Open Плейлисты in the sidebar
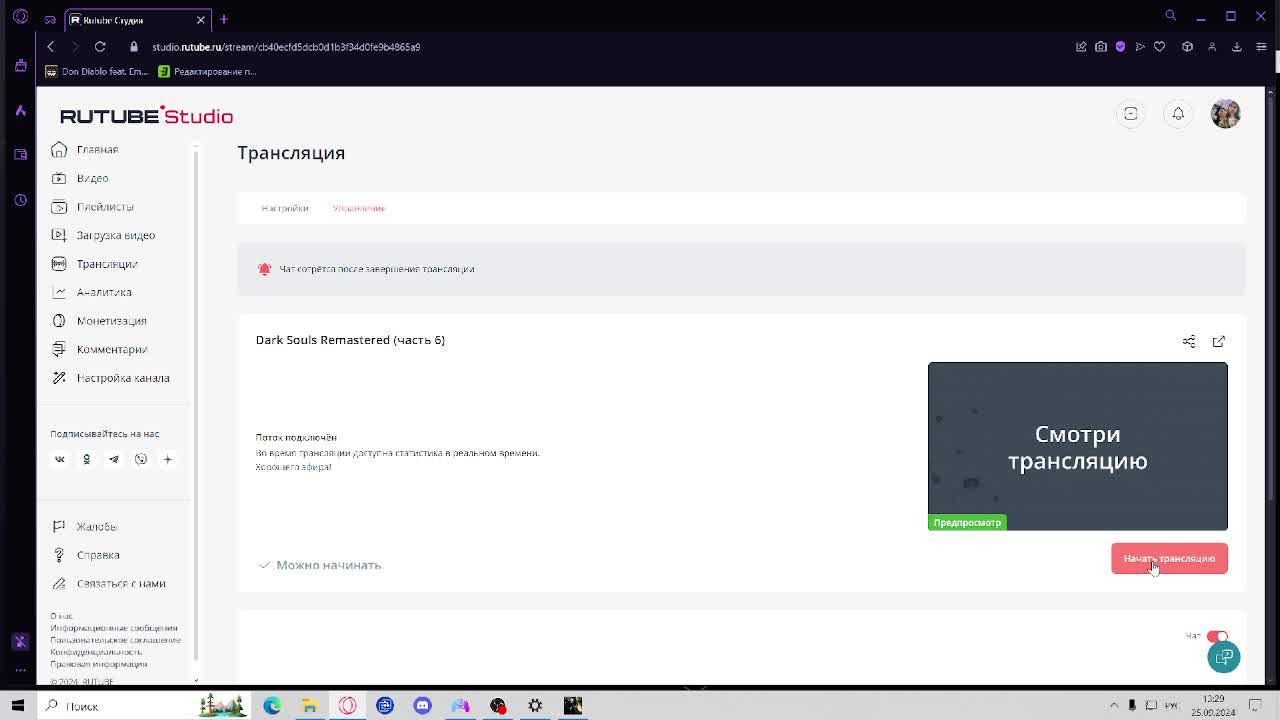This screenshot has height=720, width=1280. click(105, 207)
